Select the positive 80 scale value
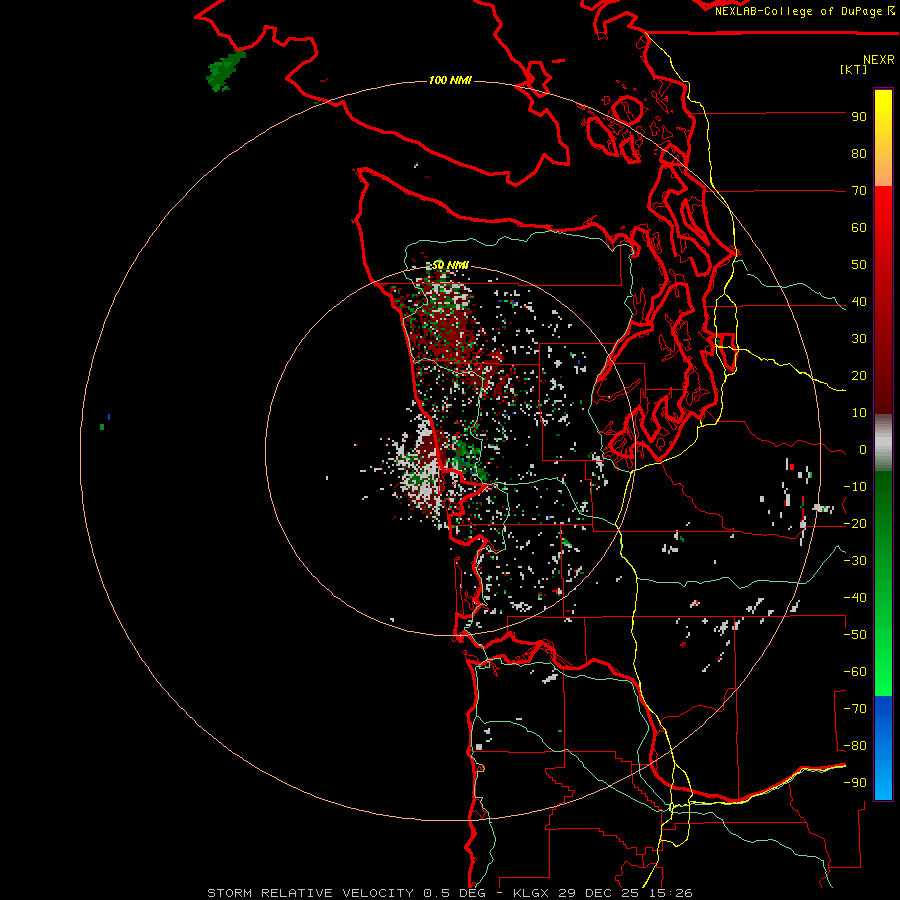900x900 pixels. tap(859, 154)
